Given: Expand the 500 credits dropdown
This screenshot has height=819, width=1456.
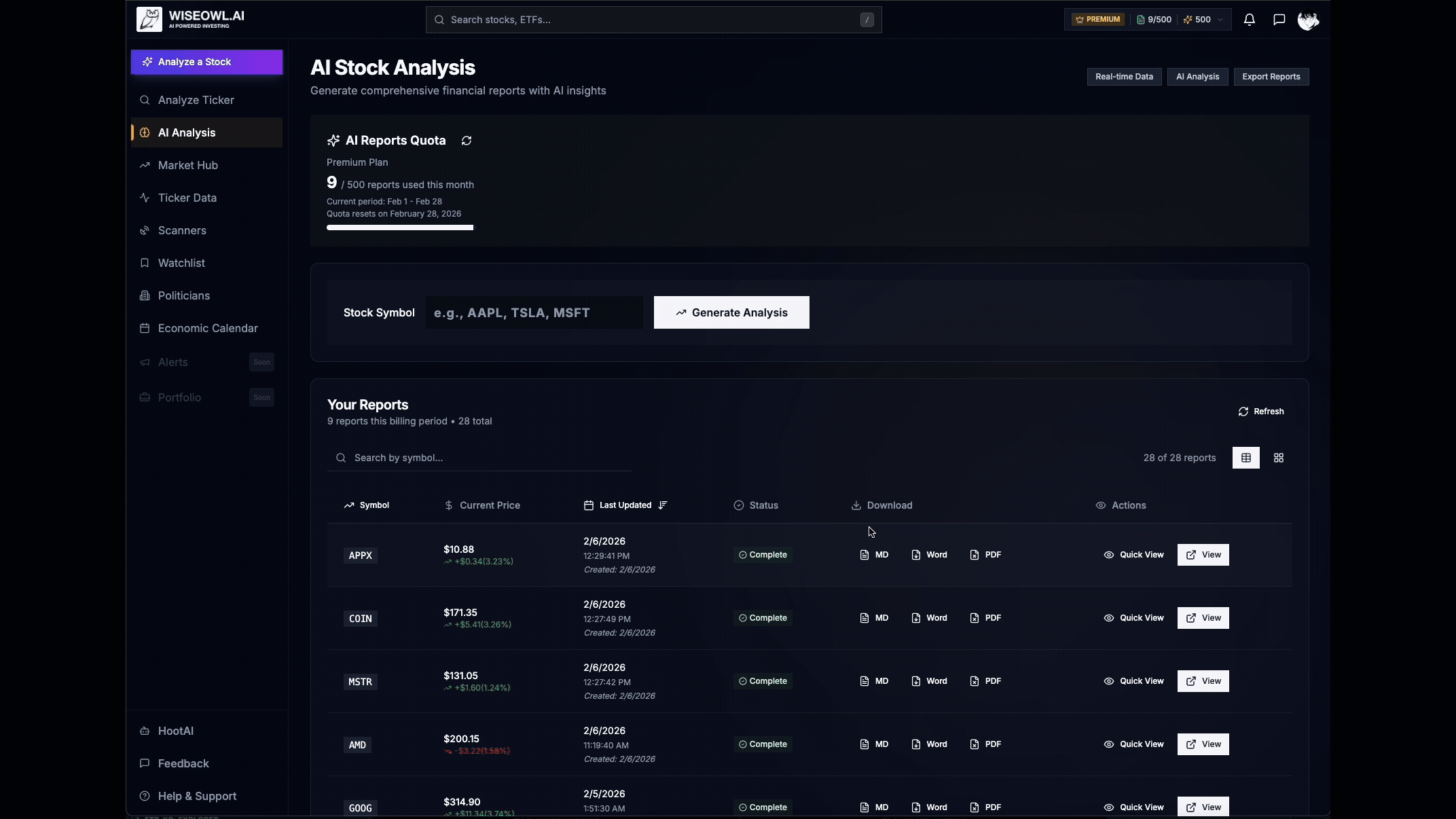Looking at the screenshot, I should pyautogui.click(x=1203, y=20).
